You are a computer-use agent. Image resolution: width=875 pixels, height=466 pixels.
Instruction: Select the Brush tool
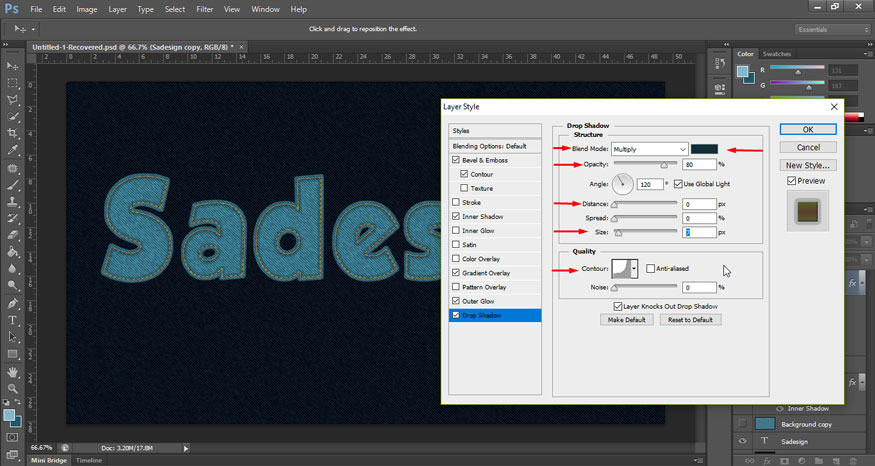[x=12, y=185]
